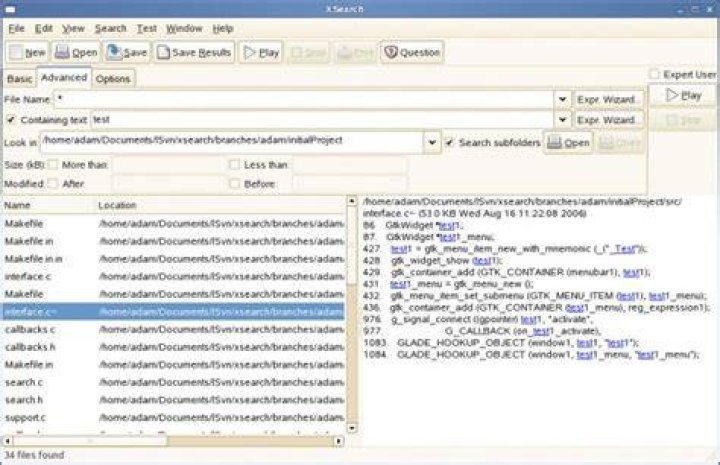Tick the Size More than checkbox
This screenshot has width=720, height=465.
click(53, 165)
